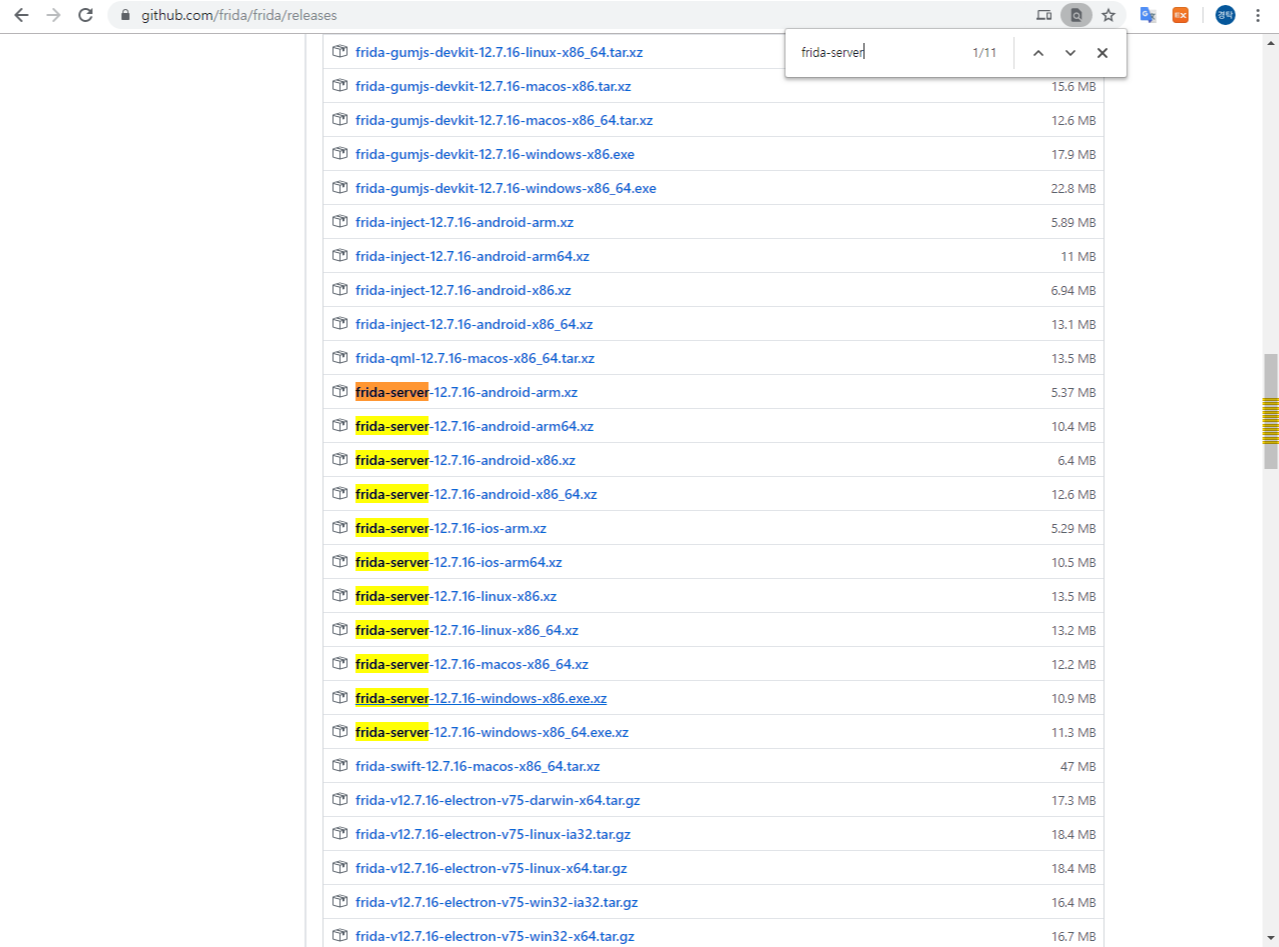Jump to next find result
This screenshot has height=947, width=1279.
[1070, 53]
